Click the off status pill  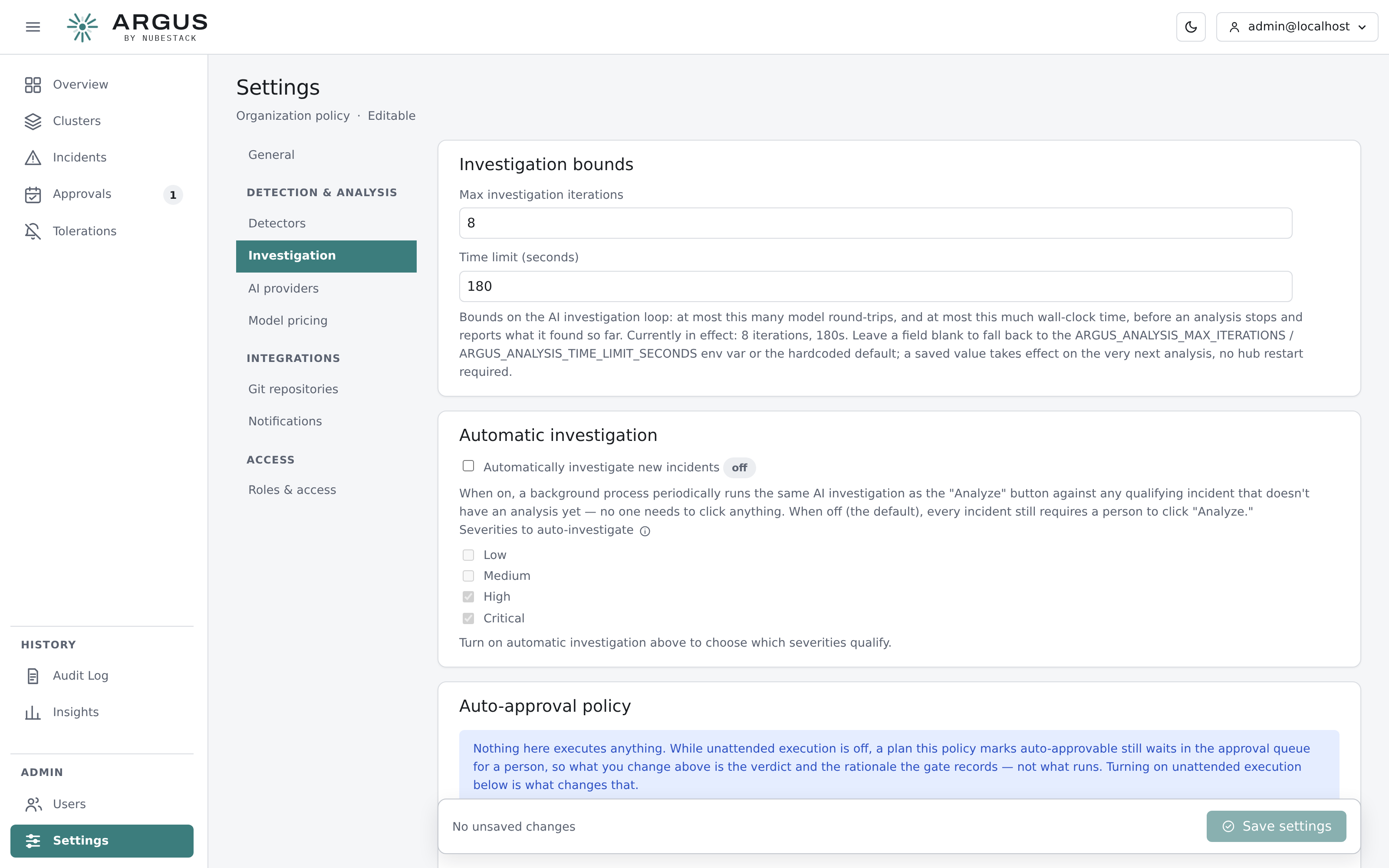click(x=739, y=468)
